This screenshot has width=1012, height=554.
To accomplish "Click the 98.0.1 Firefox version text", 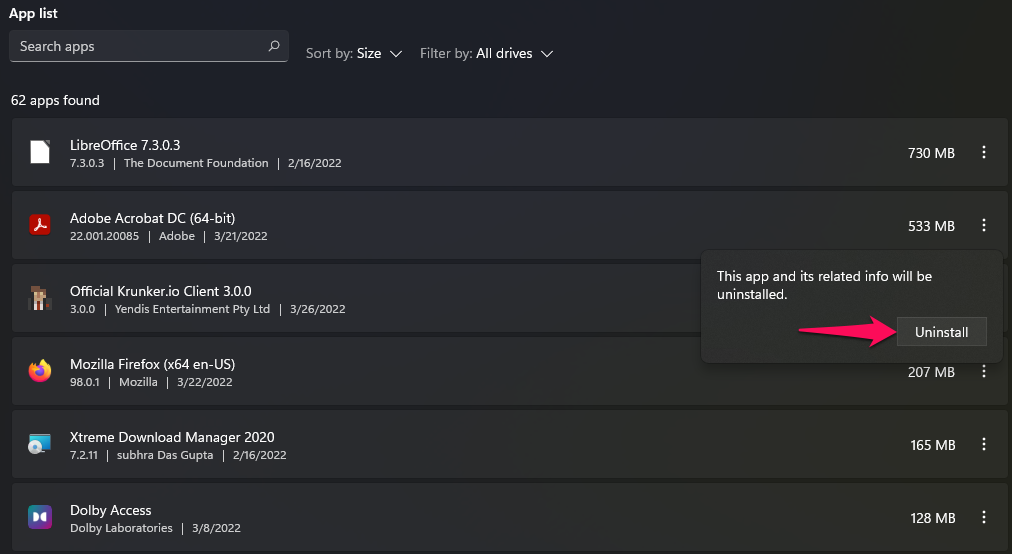I will tap(85, 382).
